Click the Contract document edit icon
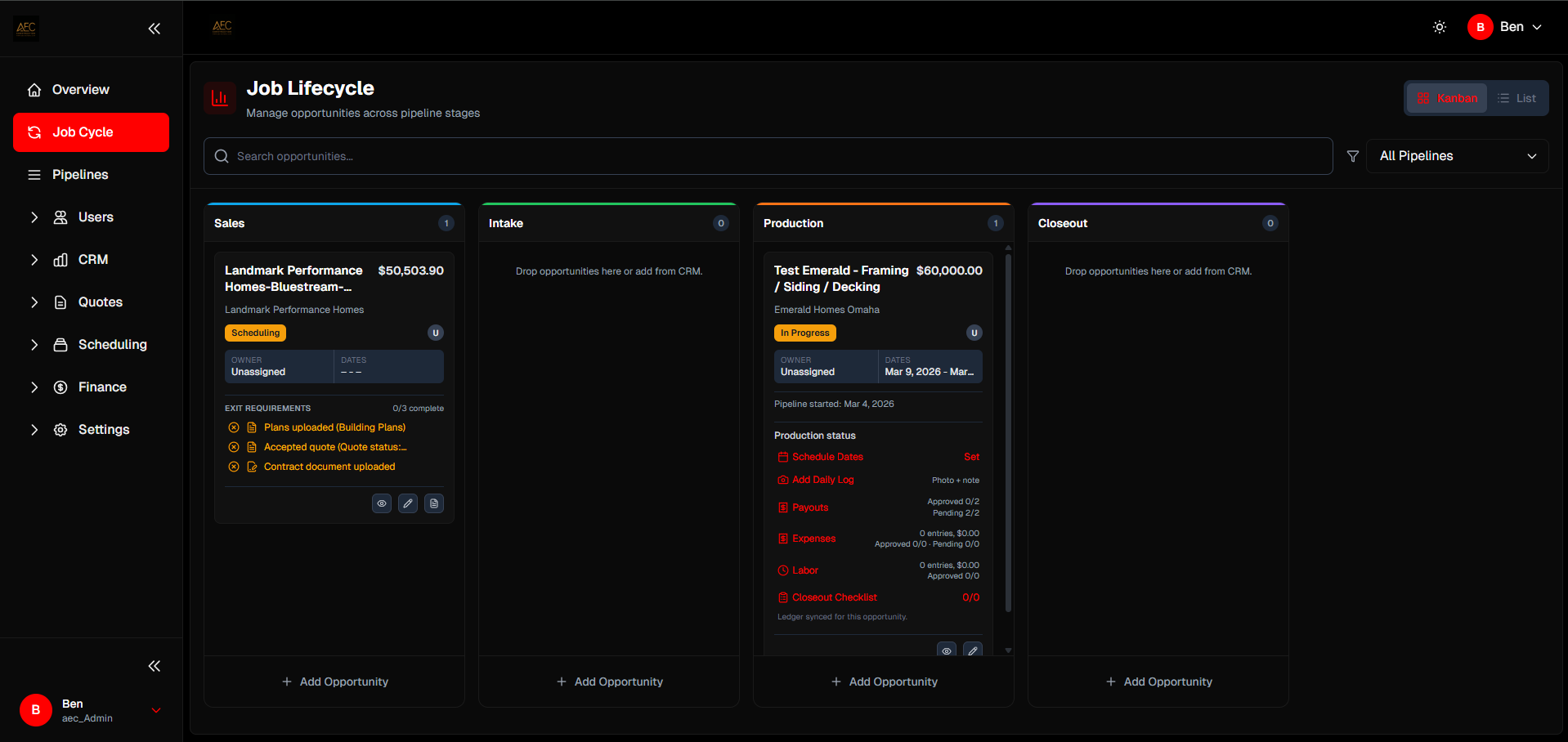Image resolution: width=1568 pixels, height=742 pixels. pyautogui.click(x=252, y=467)
